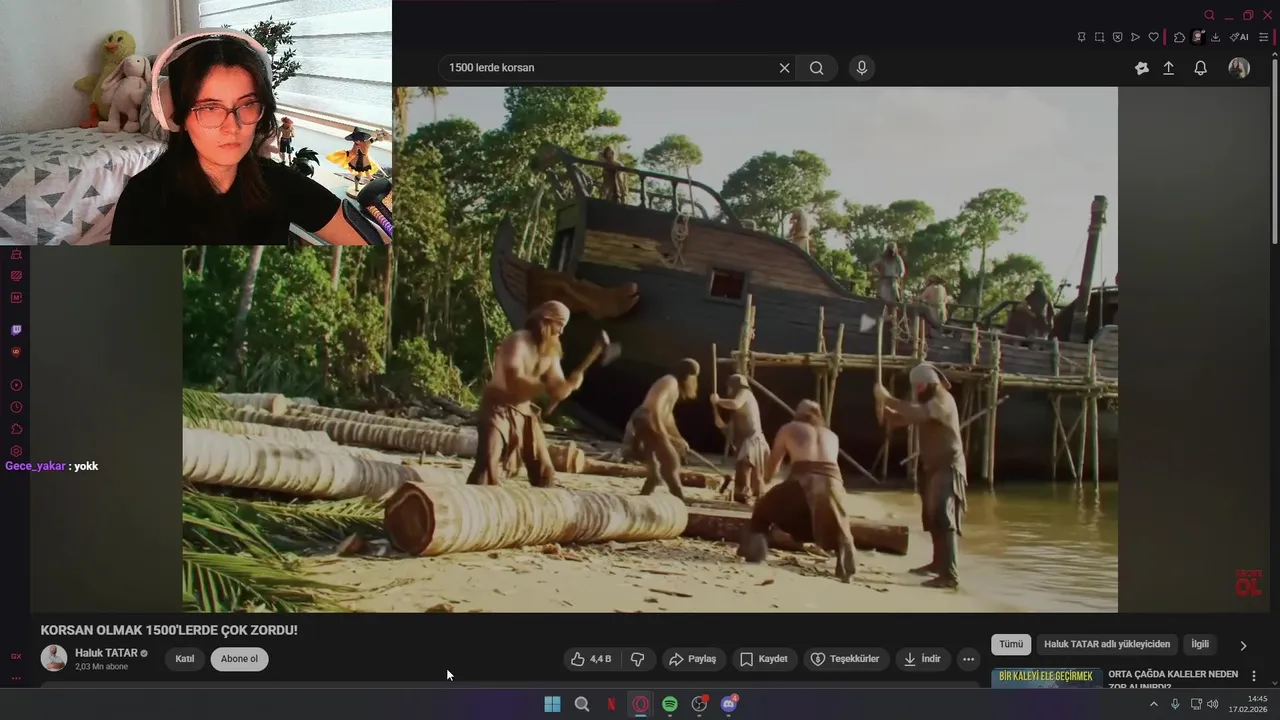This screenshot has height=720, width=1280.
Task: Click the video title KORSAN OLMAK 1500'LERDE
Action: click(x=169, y=630)
